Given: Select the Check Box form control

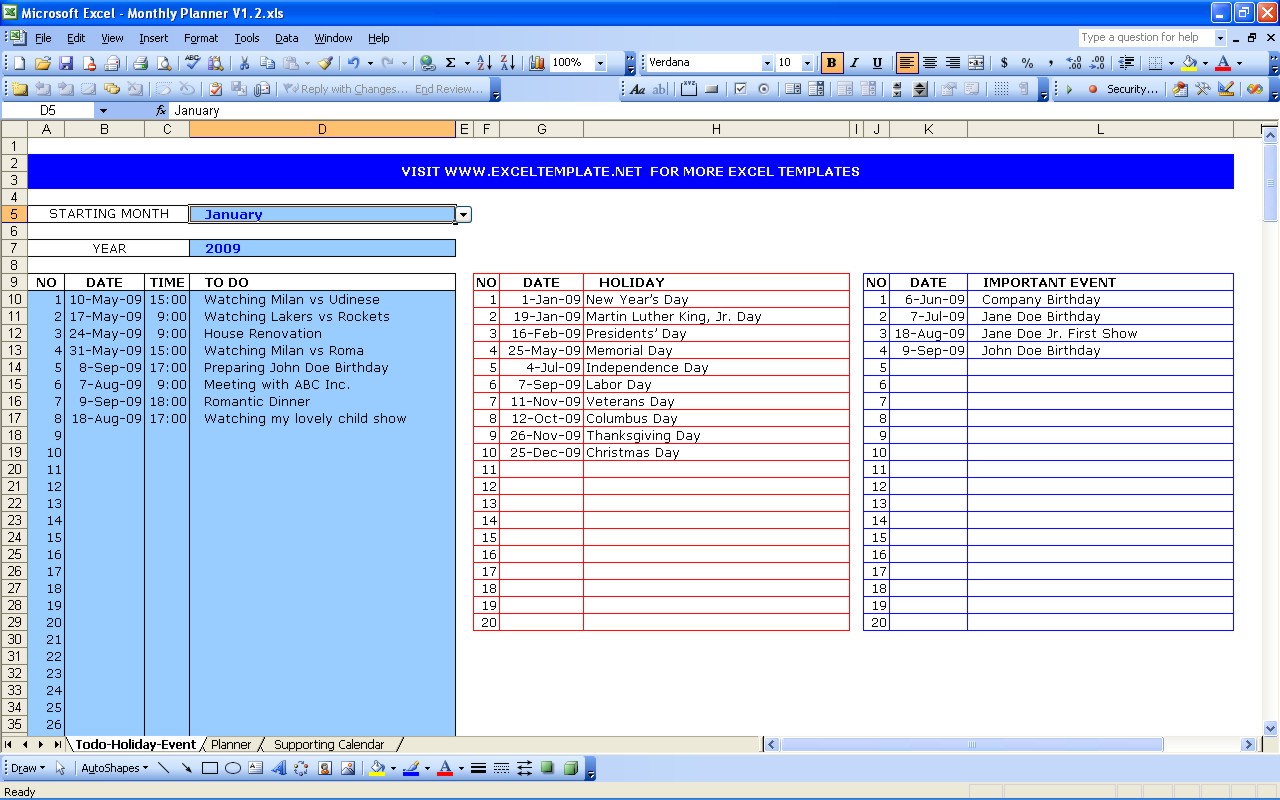Looking at the screenshot, I should pos(741,89).
